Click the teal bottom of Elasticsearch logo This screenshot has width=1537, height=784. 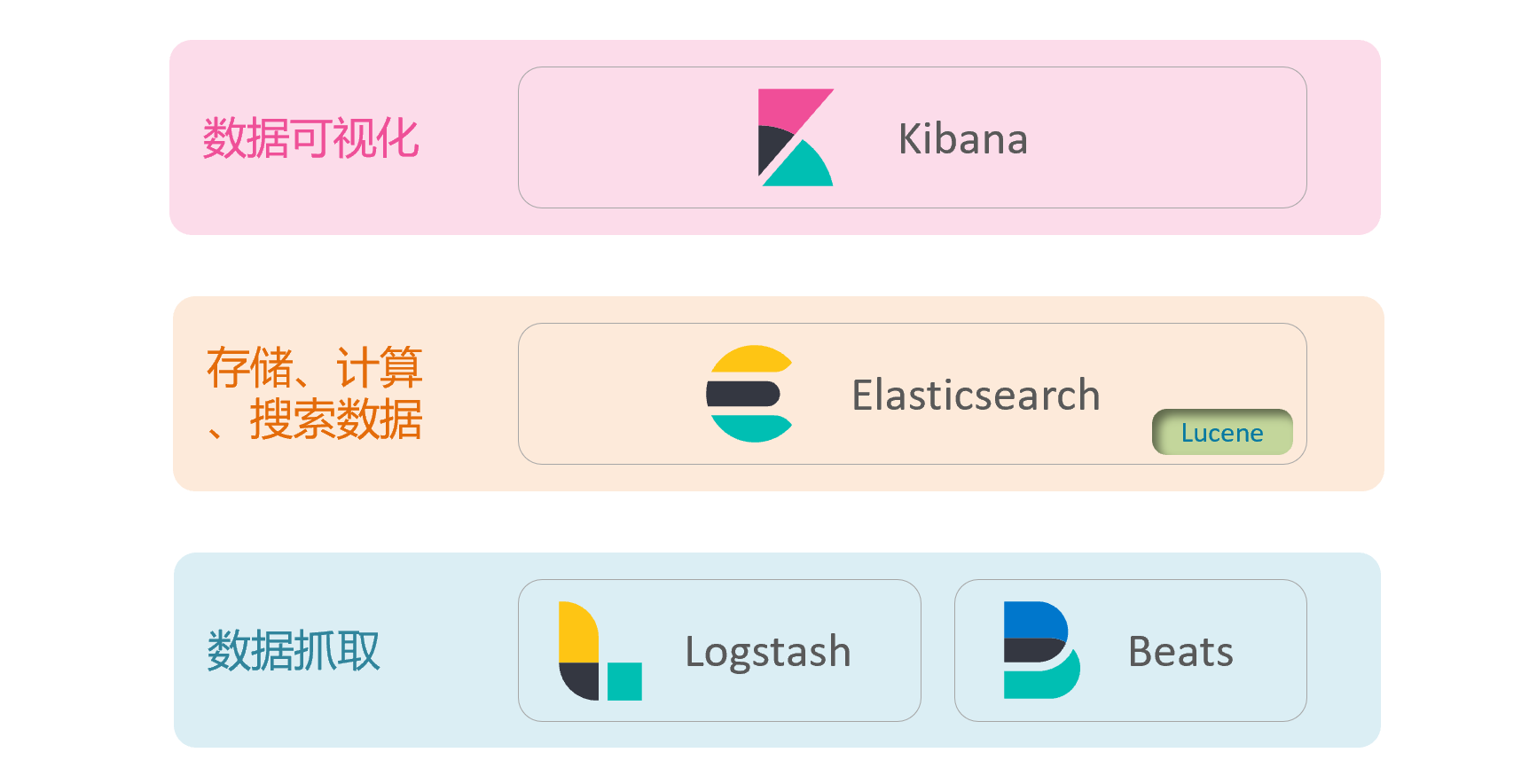[x=750, y=428]
